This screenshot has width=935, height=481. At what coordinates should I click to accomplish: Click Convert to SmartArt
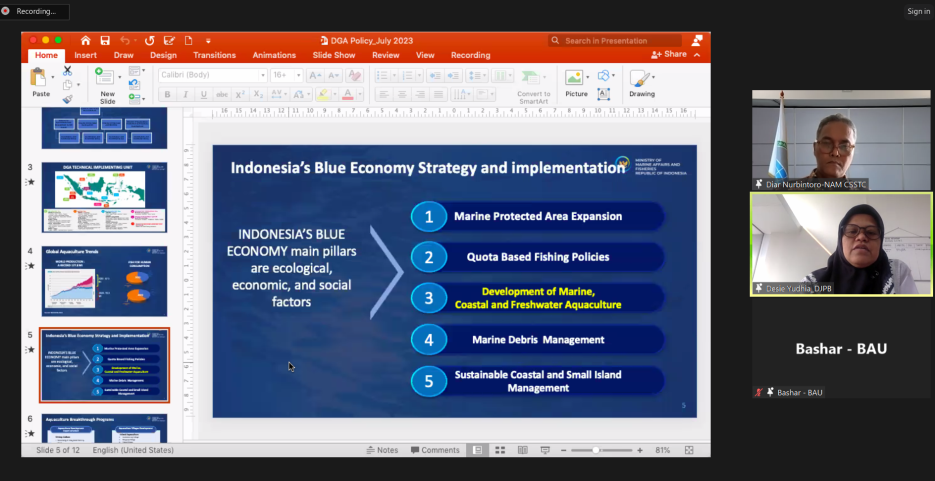pos(533,84)
